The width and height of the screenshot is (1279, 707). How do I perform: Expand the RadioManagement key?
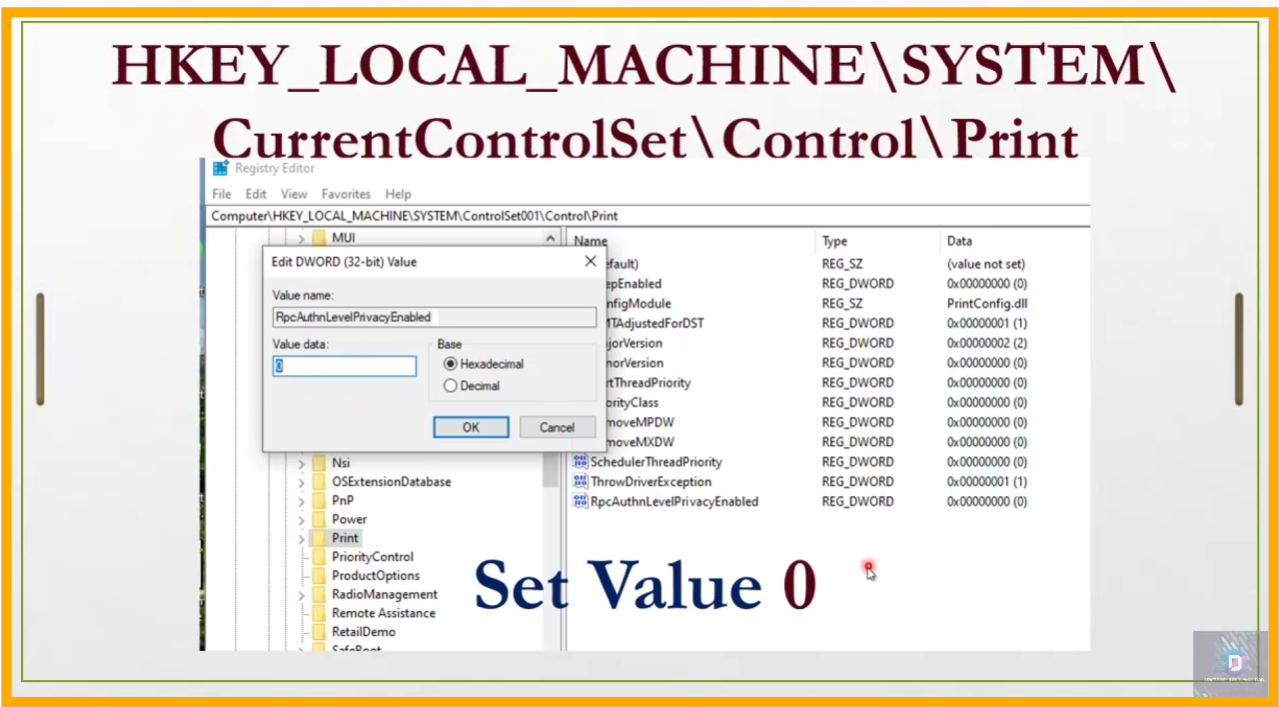tap(301, 595)
